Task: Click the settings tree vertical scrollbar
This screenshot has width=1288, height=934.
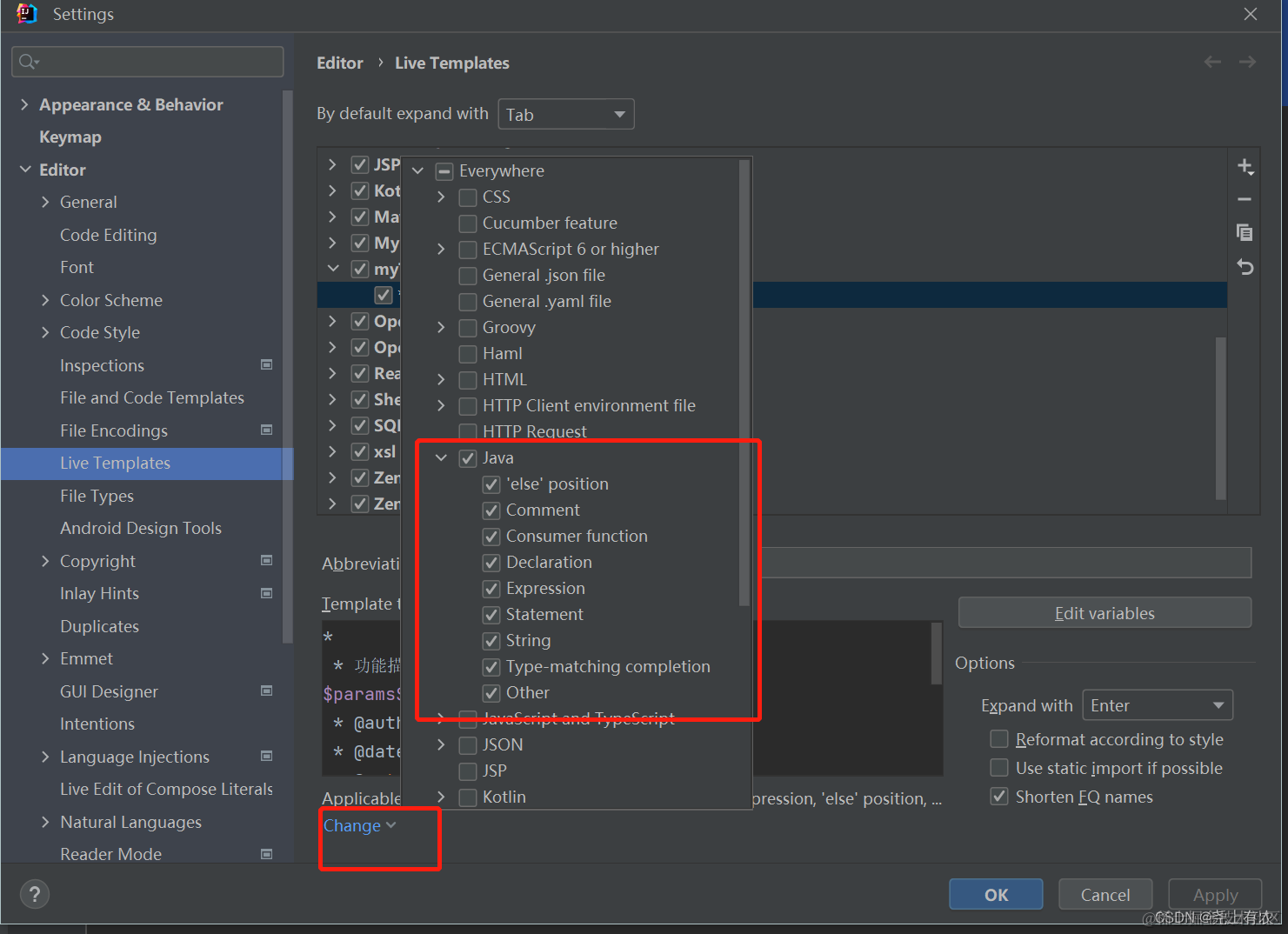Action: pyautogui.click(x=287, y=365)
